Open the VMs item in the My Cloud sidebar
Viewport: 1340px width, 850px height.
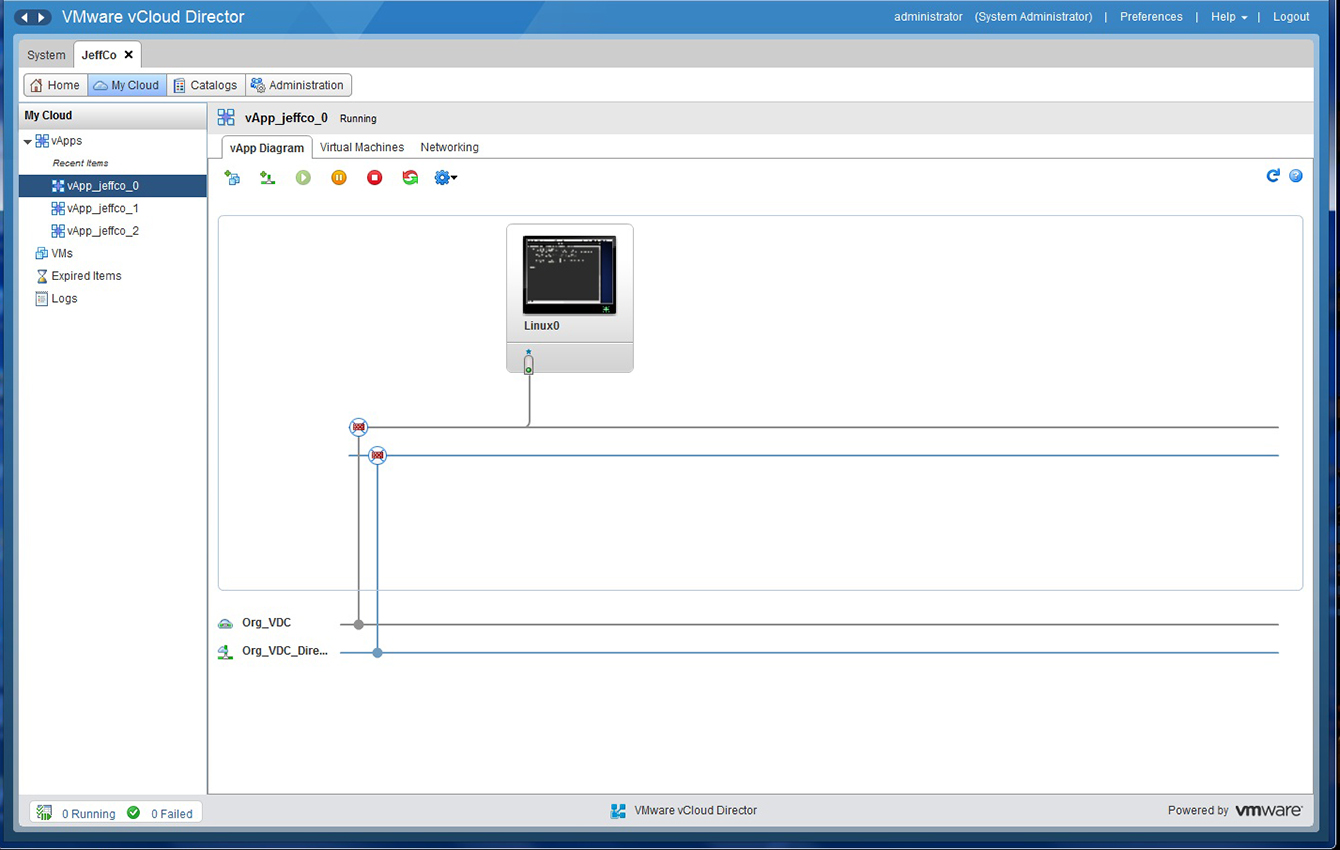(x=54, y=253)
